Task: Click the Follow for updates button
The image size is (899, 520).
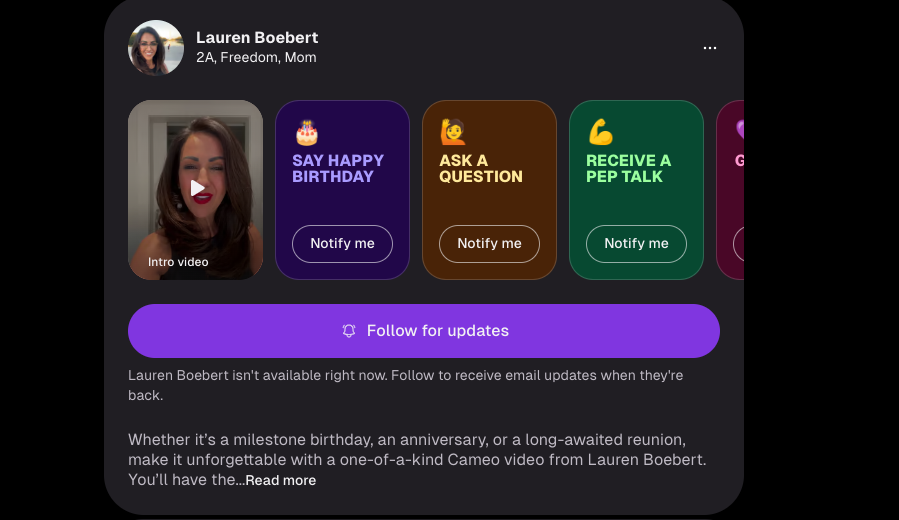Action: click(424, 331)
